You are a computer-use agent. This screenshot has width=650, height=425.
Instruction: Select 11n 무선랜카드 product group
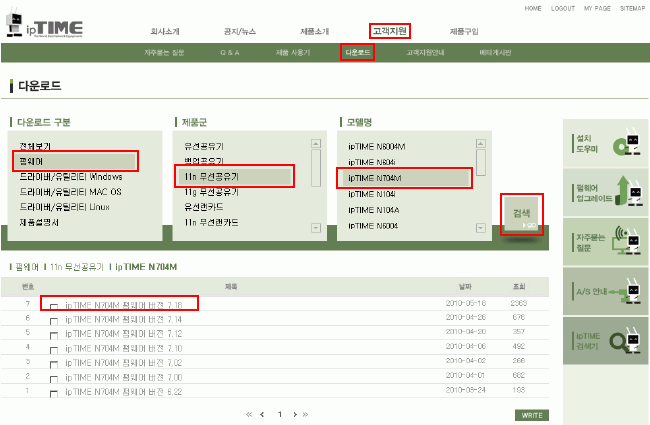pyautogui.click(x=211, y=223)
